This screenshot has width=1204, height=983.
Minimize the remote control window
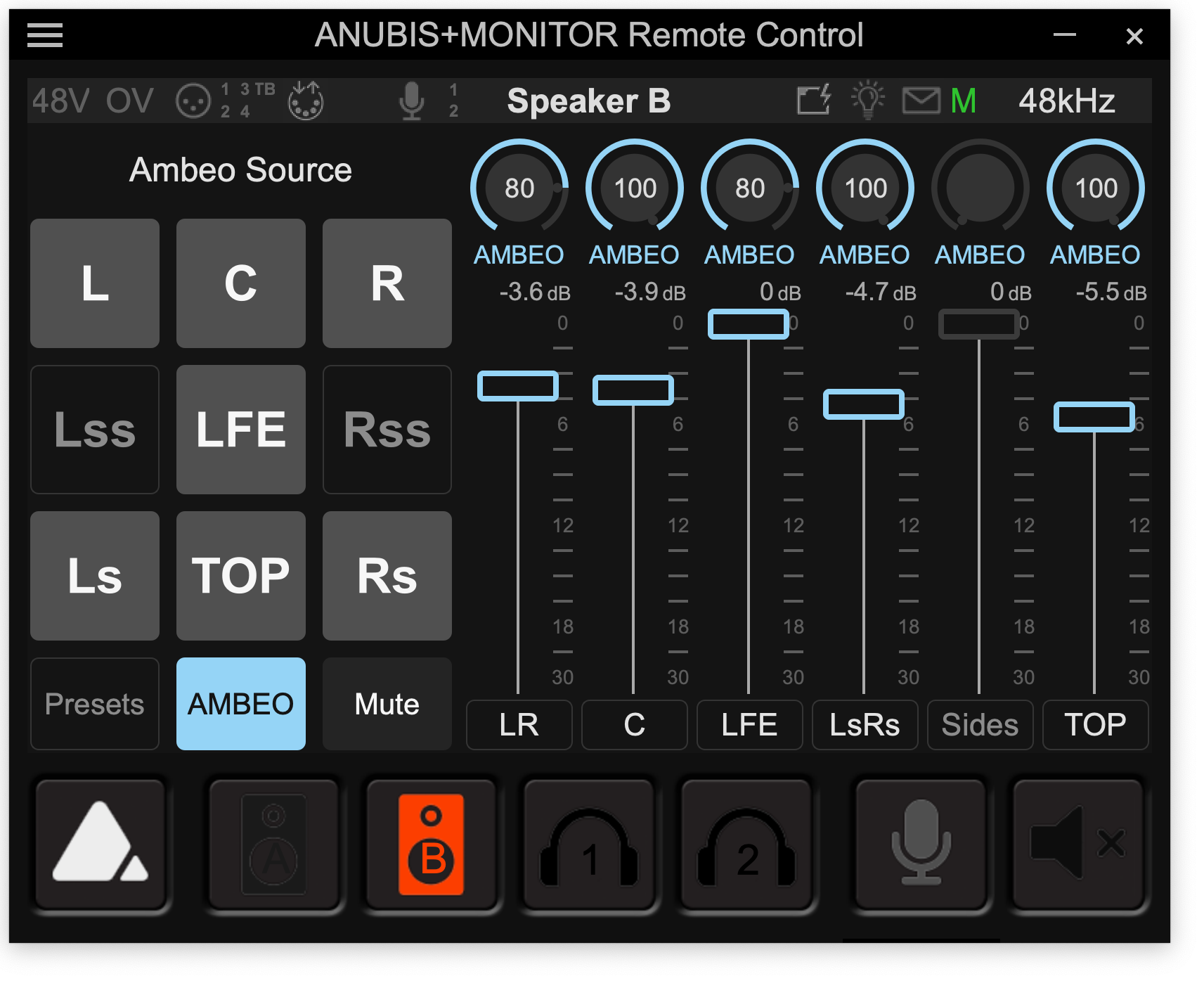tap(1065, 34)
